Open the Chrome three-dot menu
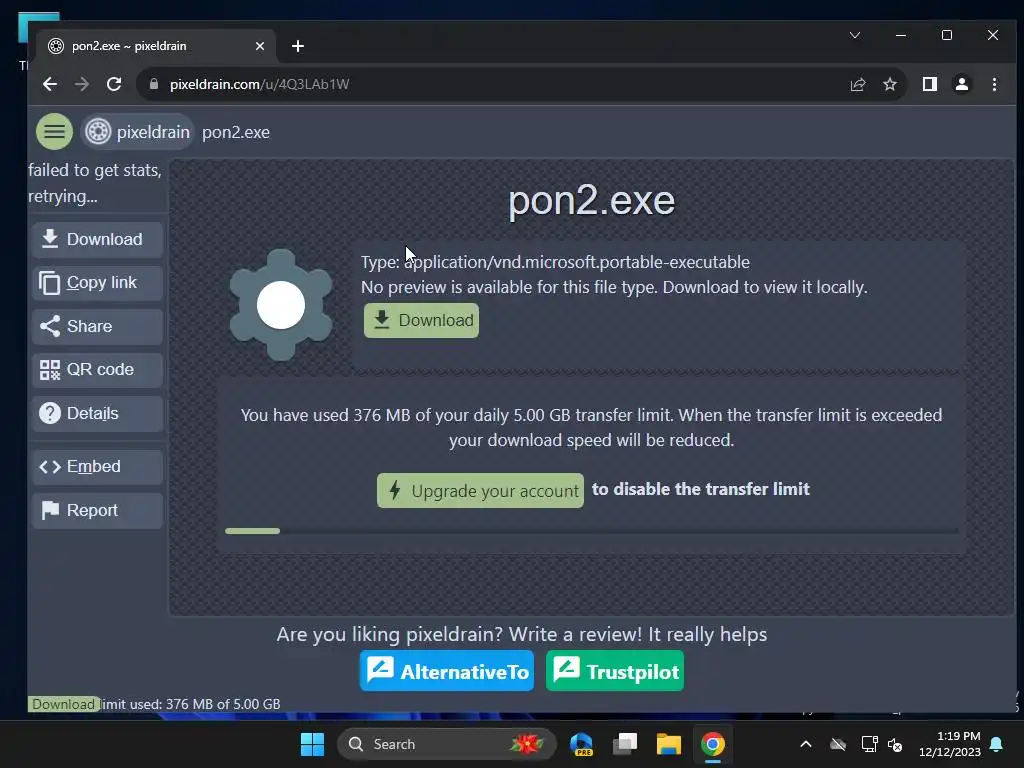 [x=994, y=84]
